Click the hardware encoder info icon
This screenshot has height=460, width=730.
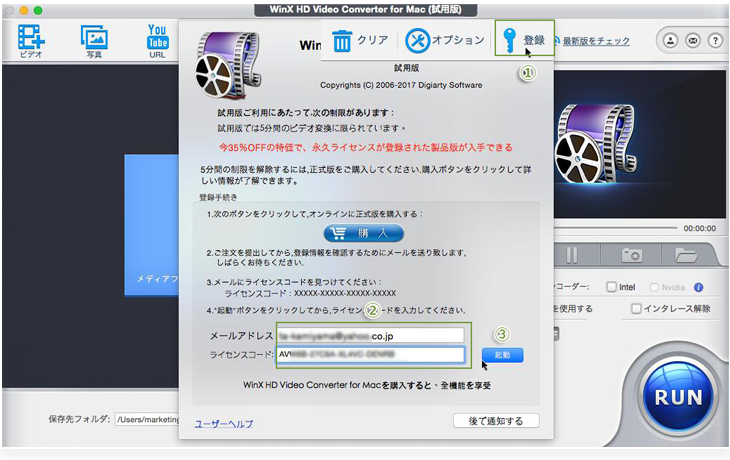click(x=698, y=287)
